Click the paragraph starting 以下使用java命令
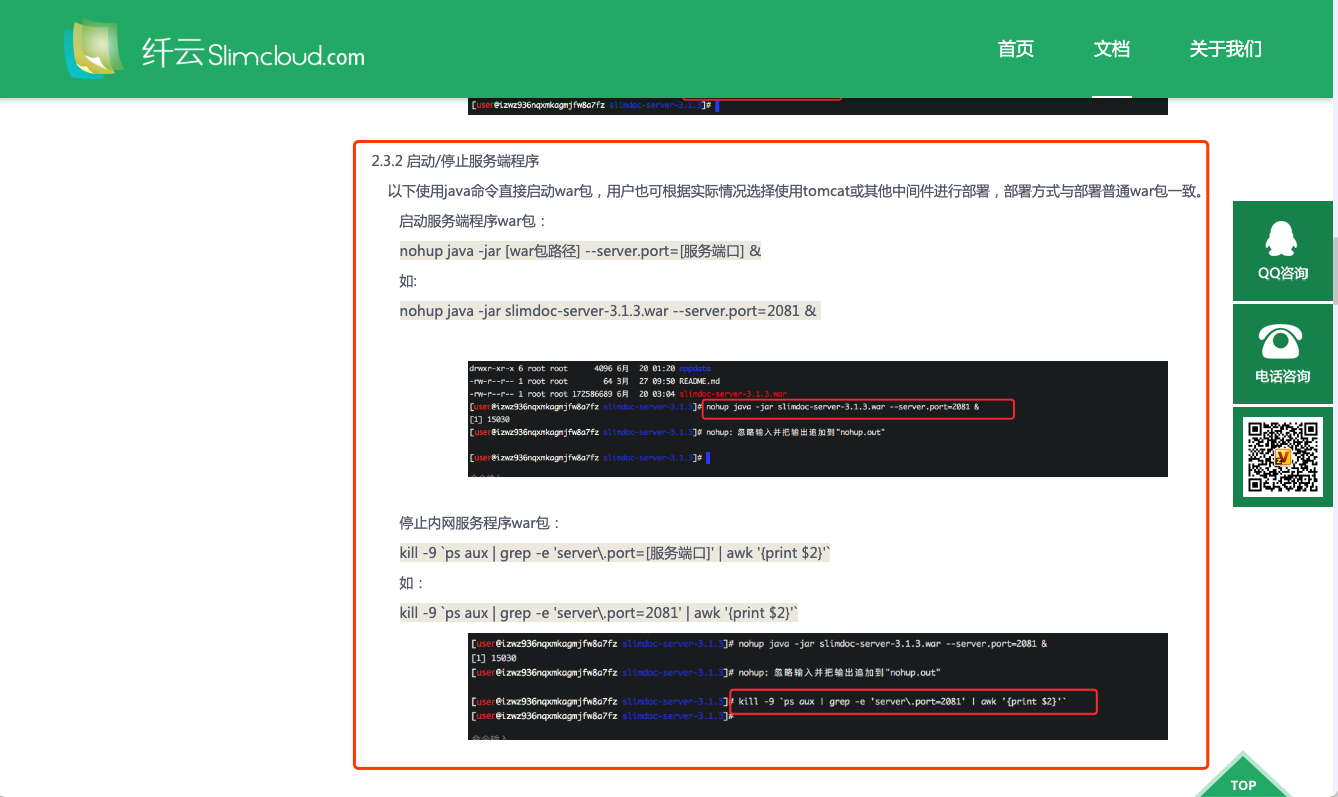This screenshot has width=1338, height=797. (x=795, y=191)
